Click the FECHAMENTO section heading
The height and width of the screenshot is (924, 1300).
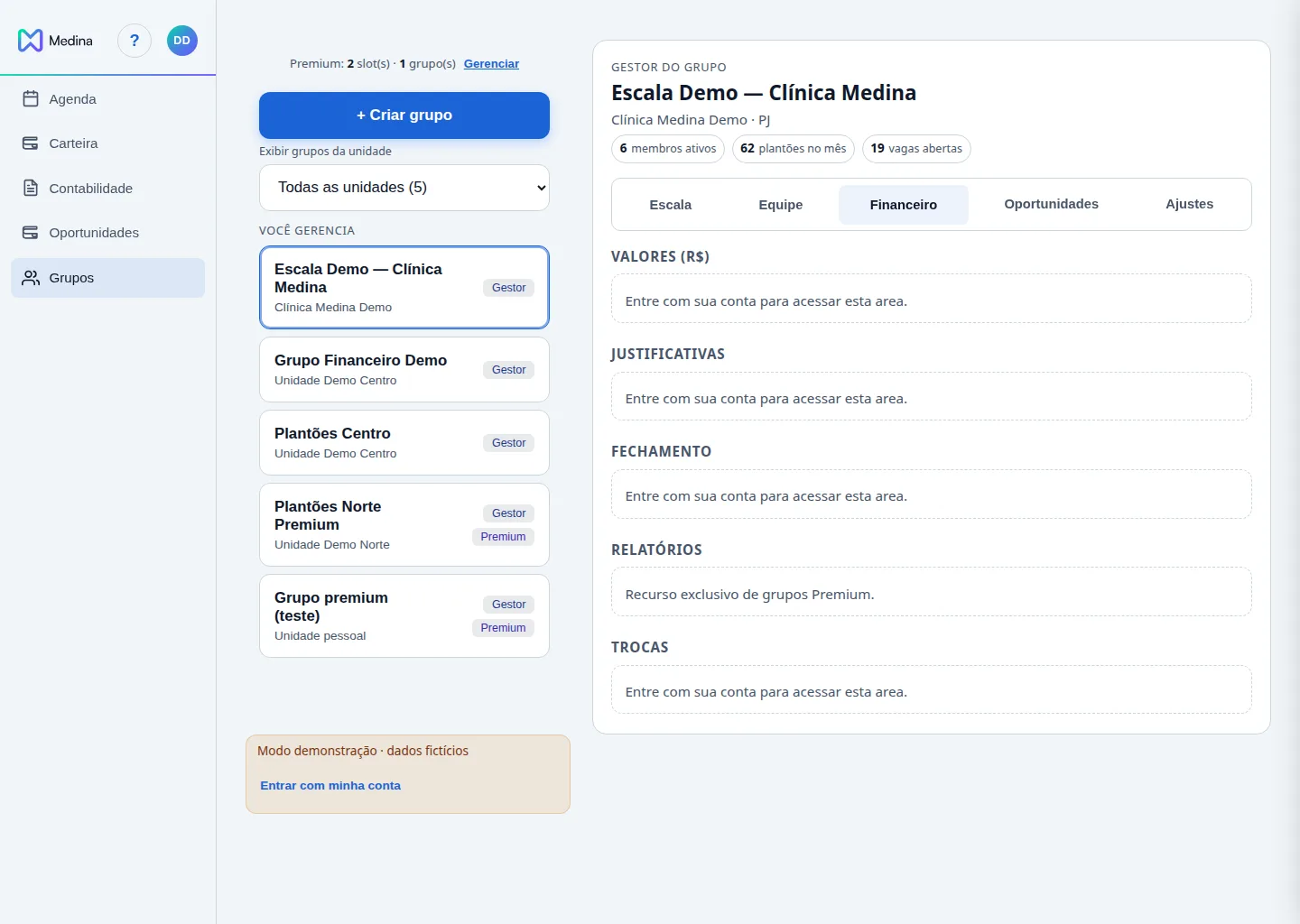661,452
